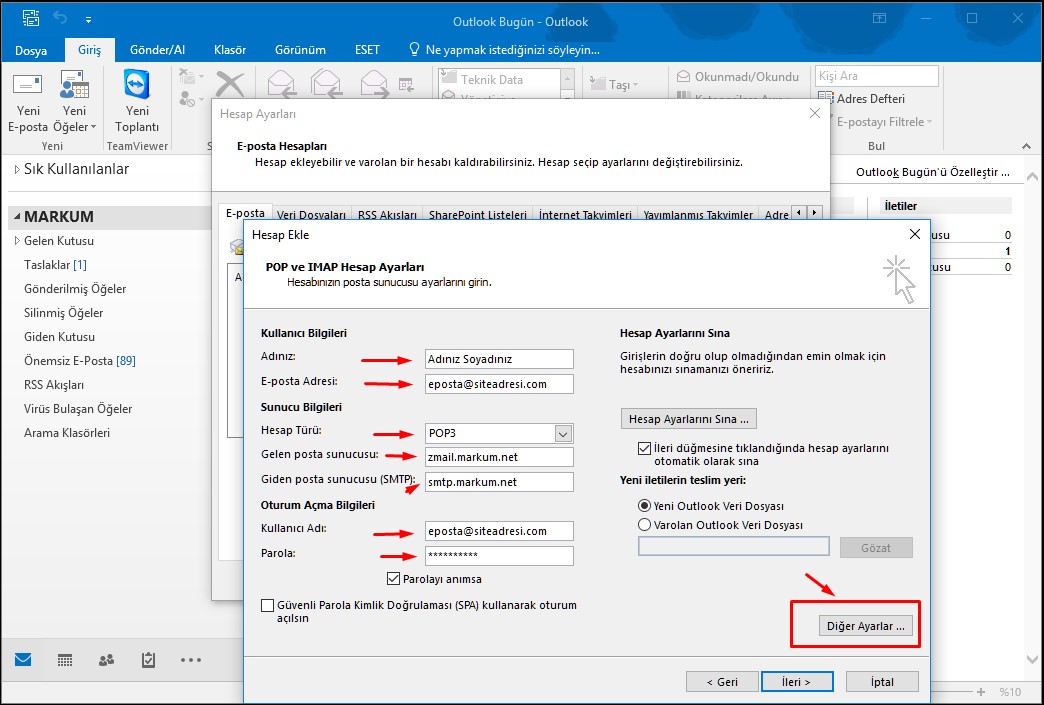Open Adres Defteri address book

862,99
